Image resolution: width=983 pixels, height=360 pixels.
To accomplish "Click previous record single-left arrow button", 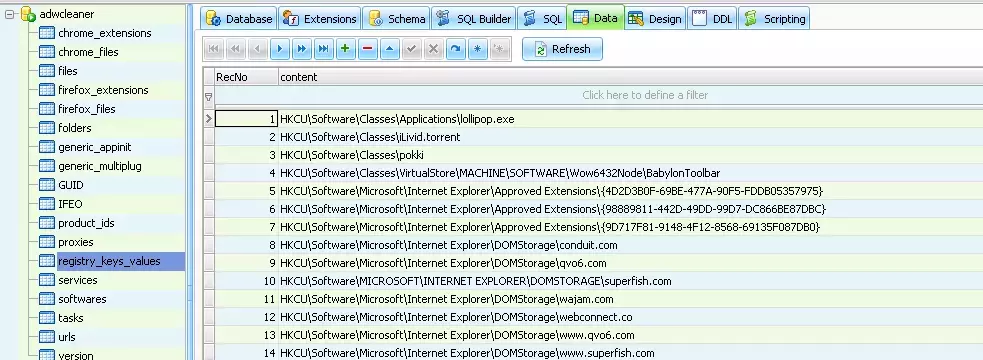I will click(x=258, y=49).
